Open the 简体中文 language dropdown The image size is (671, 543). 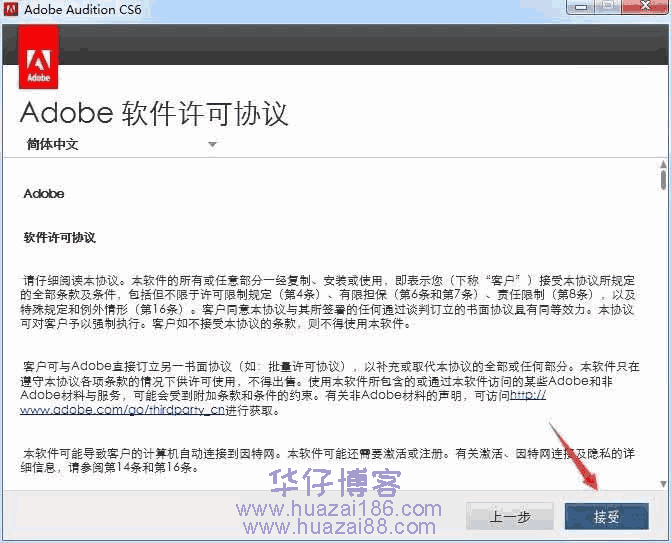pos(122,144)
